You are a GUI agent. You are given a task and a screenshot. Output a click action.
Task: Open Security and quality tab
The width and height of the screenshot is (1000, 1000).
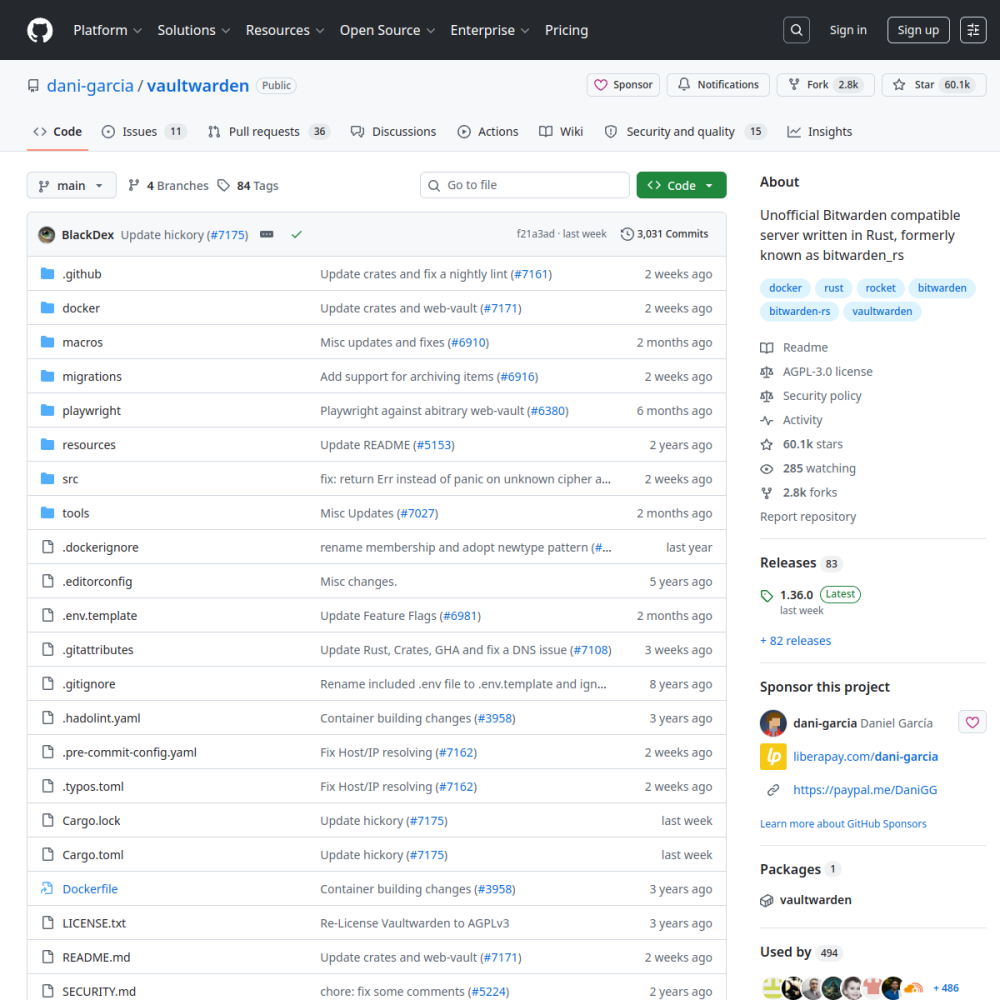[x=685, y=131]
